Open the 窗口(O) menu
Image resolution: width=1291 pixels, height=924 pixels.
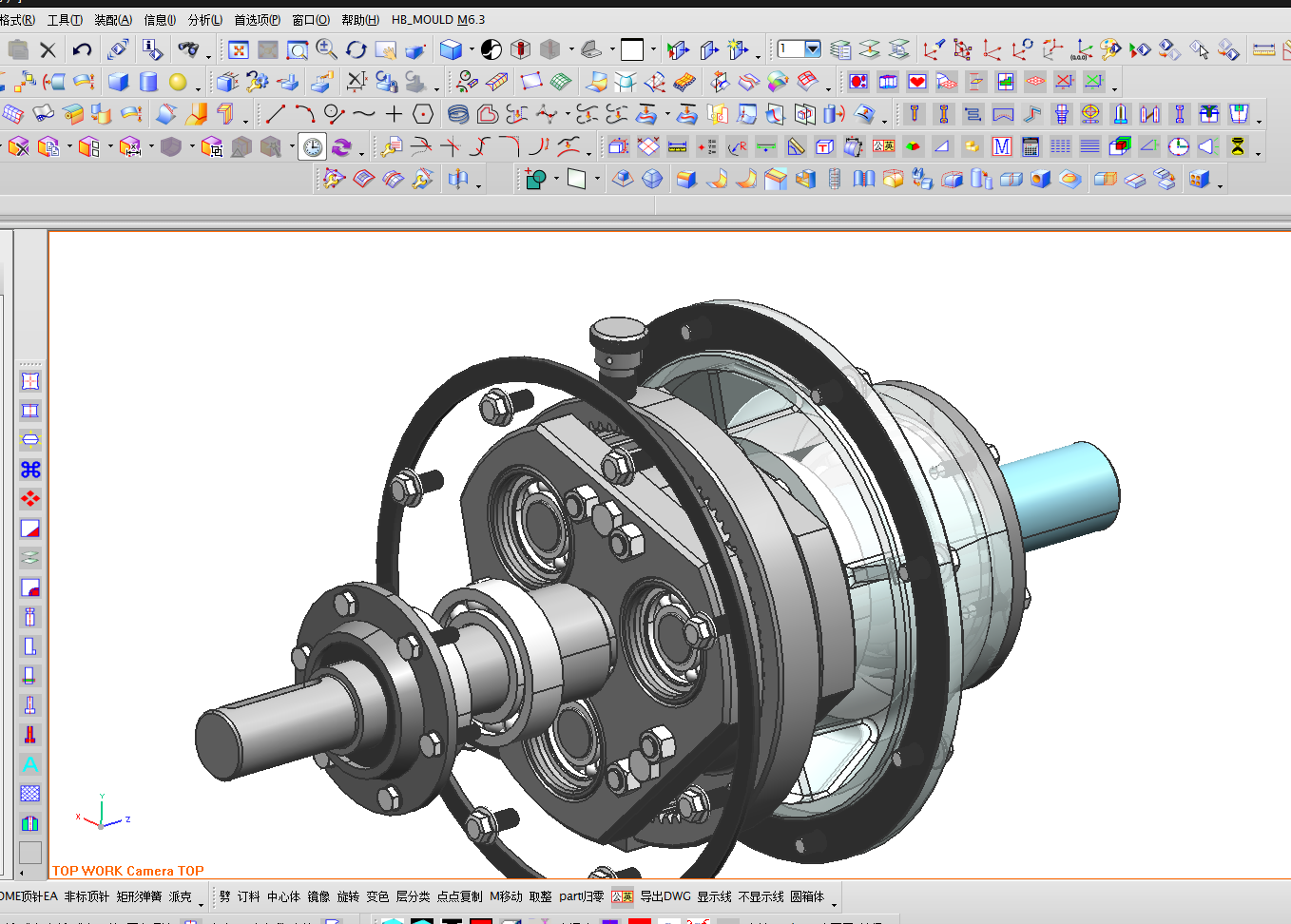point(311,20)
